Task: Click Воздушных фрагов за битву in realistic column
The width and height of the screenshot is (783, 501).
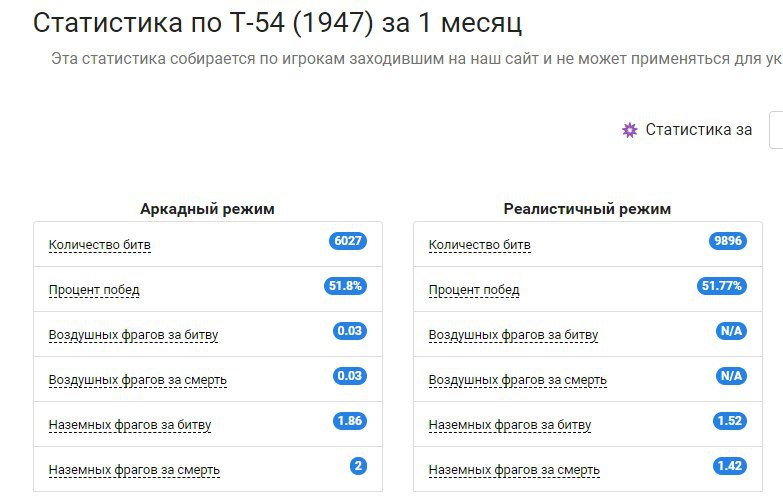Action: [513, 335]
